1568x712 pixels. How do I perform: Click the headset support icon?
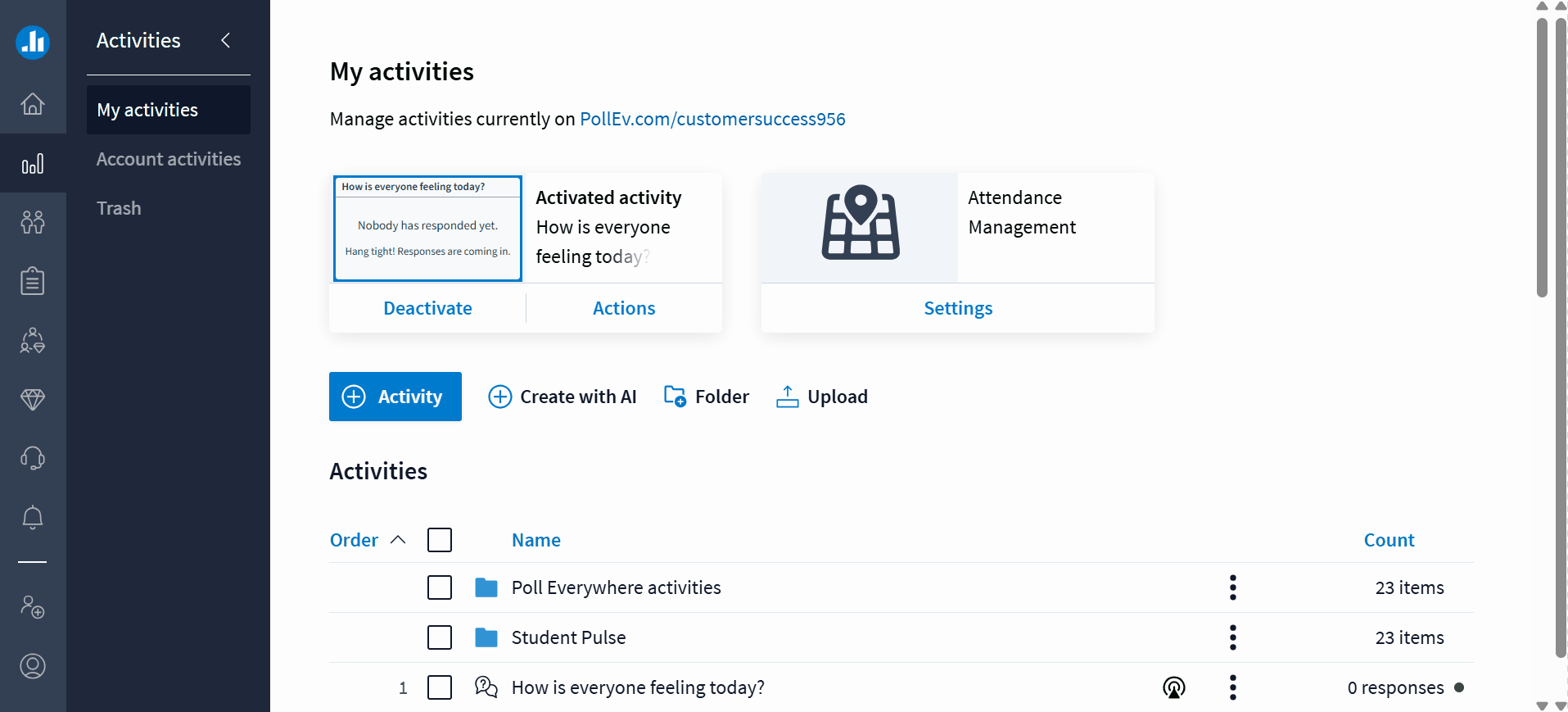[x=33, y=458]
